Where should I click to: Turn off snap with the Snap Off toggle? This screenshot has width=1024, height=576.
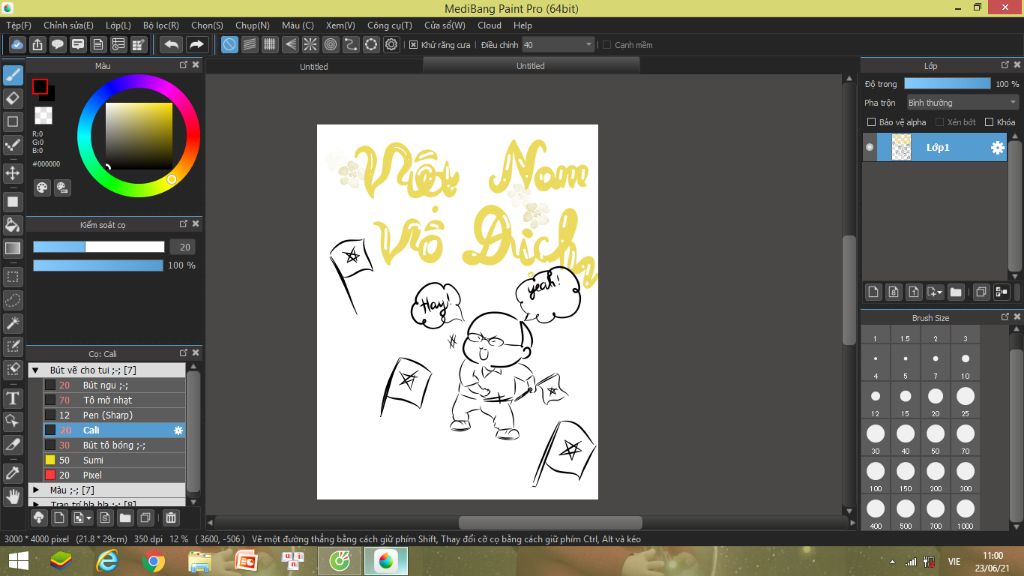pos(229,44)
